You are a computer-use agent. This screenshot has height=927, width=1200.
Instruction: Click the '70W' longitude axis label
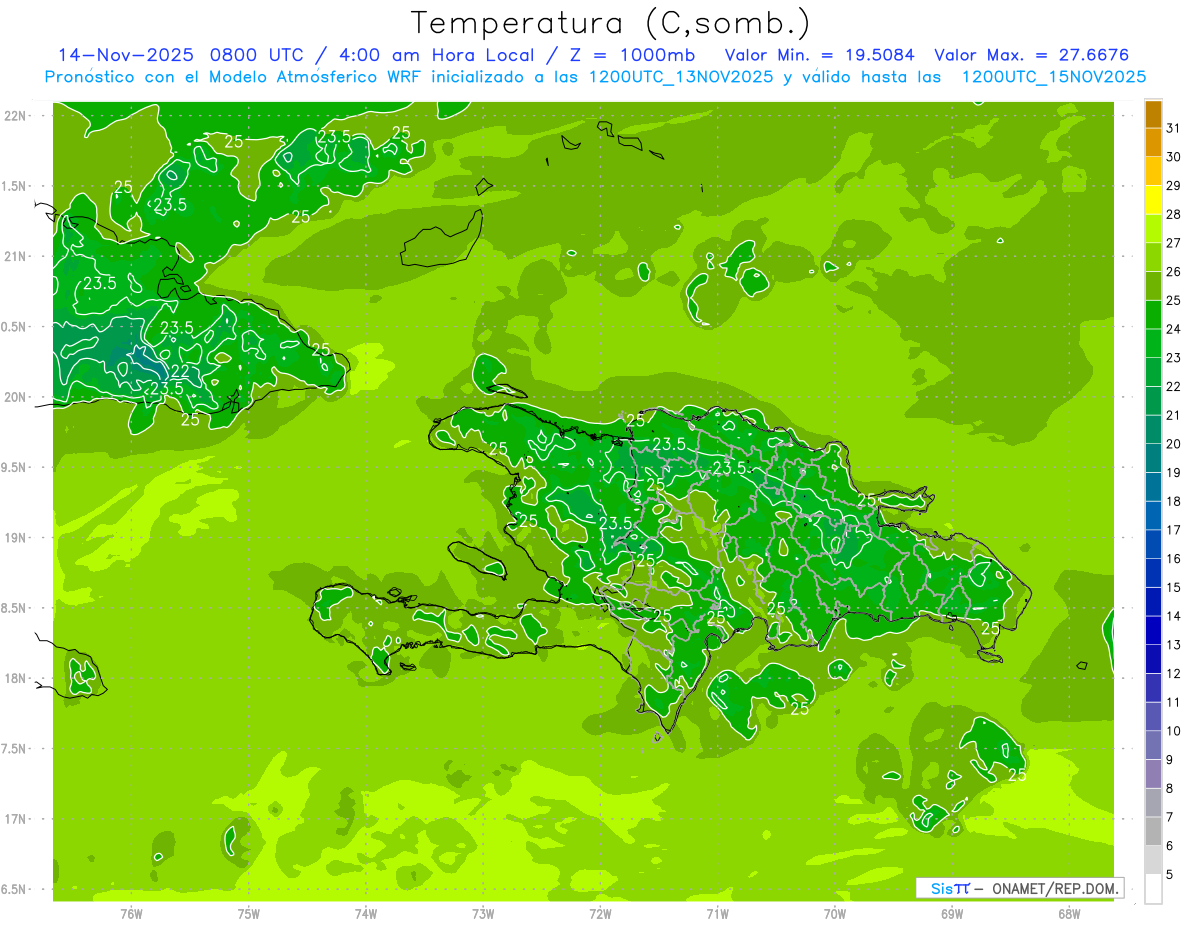click(x=835, y=914)
